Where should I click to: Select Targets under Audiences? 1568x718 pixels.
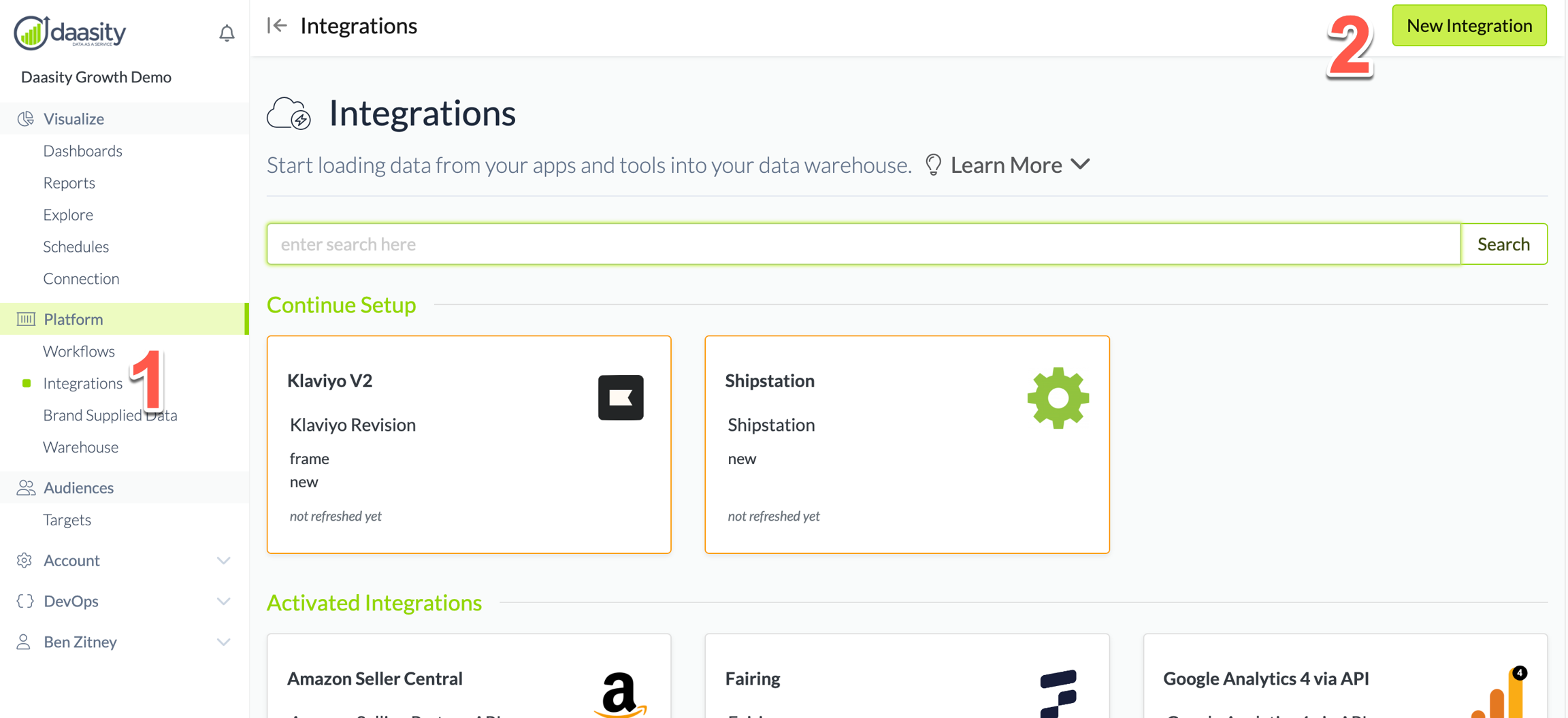pos(67,520)
